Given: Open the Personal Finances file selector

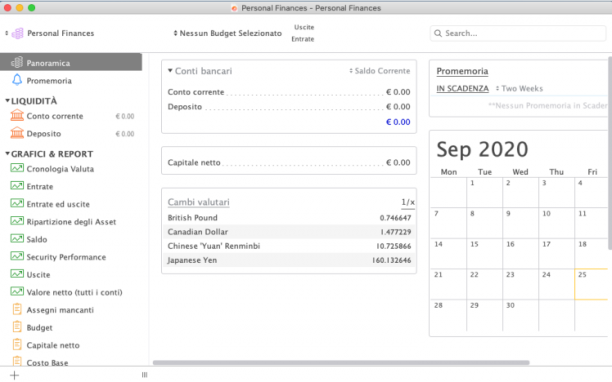Looking at the screenshot, I should coord(7,33).
